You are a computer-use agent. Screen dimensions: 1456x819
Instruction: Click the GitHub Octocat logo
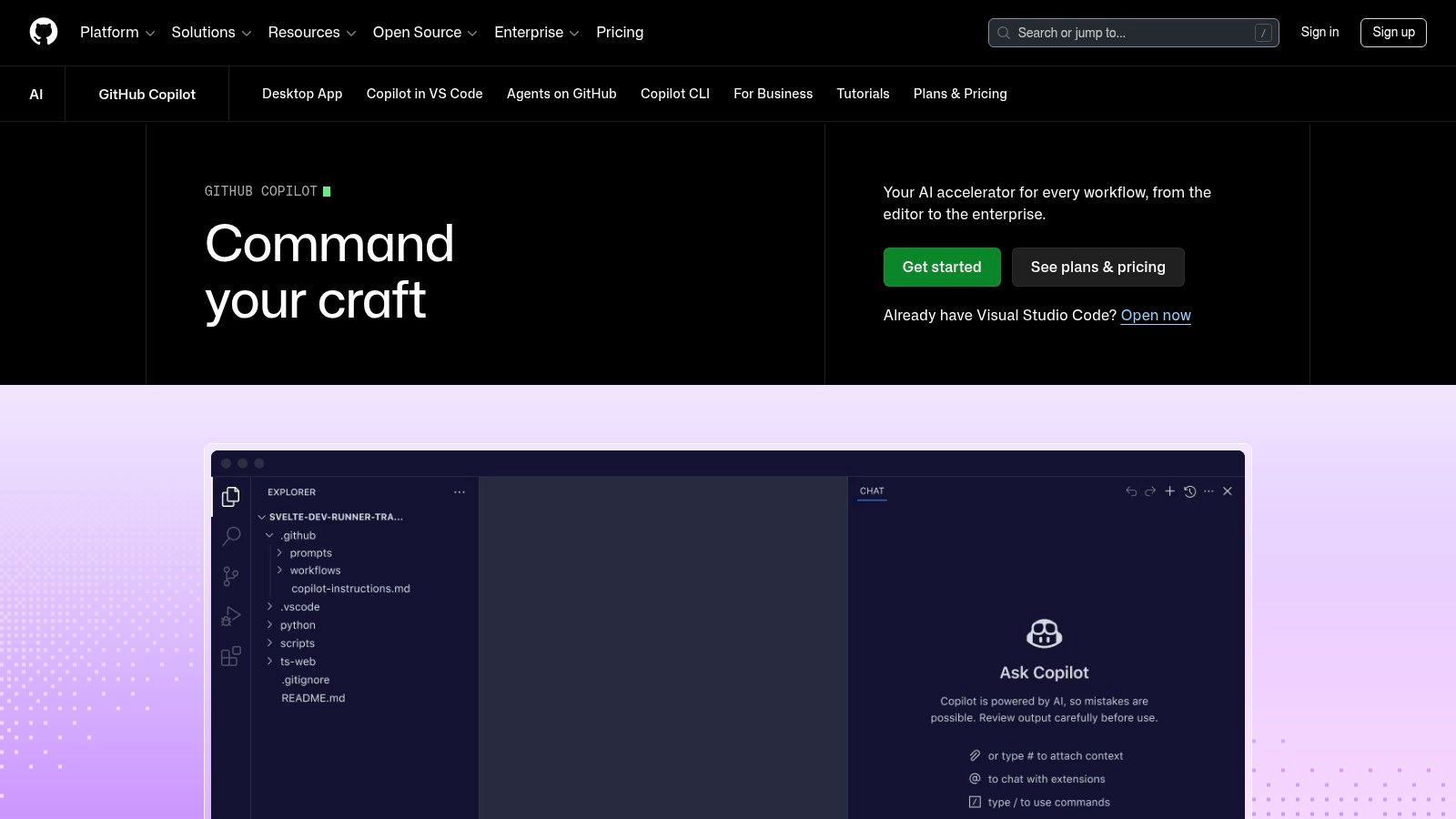(x=44, y=32)
